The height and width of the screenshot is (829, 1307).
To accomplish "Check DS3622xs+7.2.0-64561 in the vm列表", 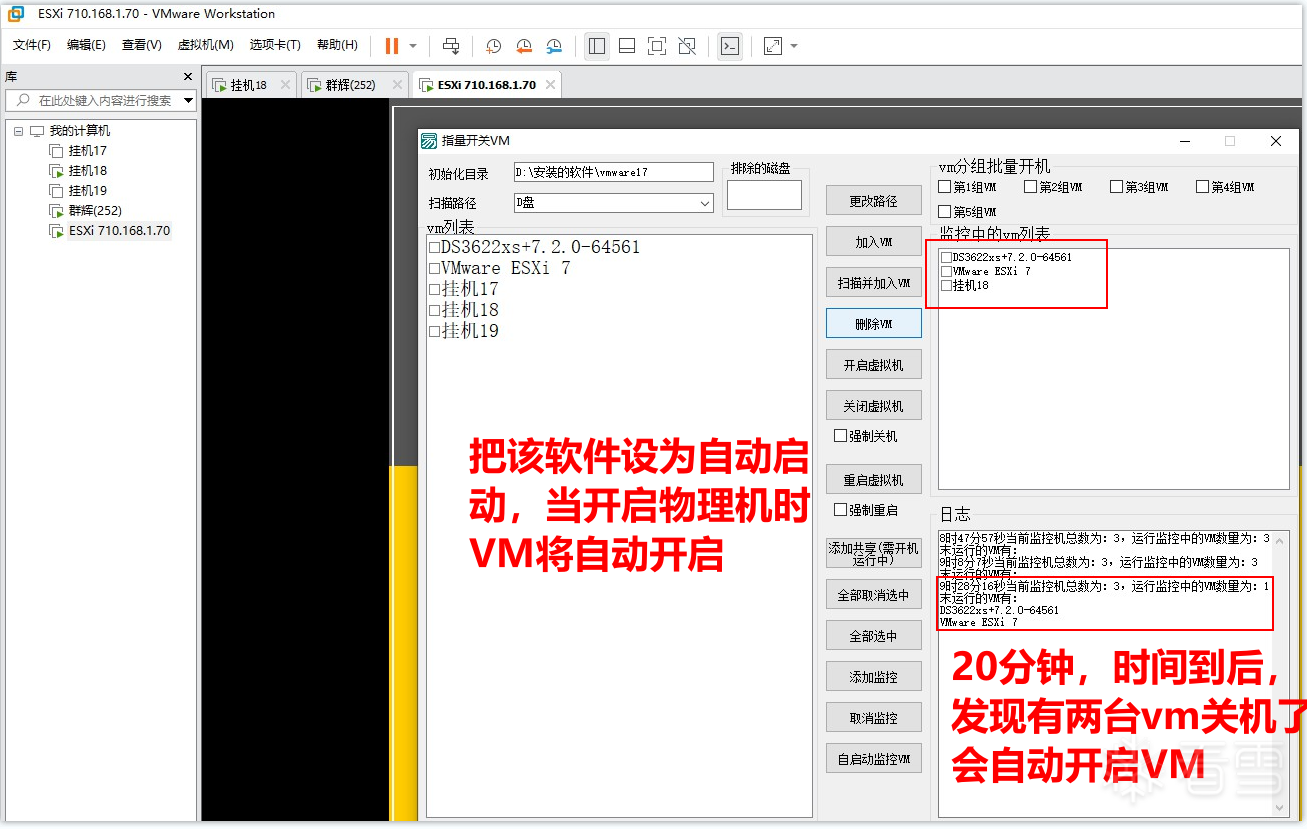I will click(434, 248).
